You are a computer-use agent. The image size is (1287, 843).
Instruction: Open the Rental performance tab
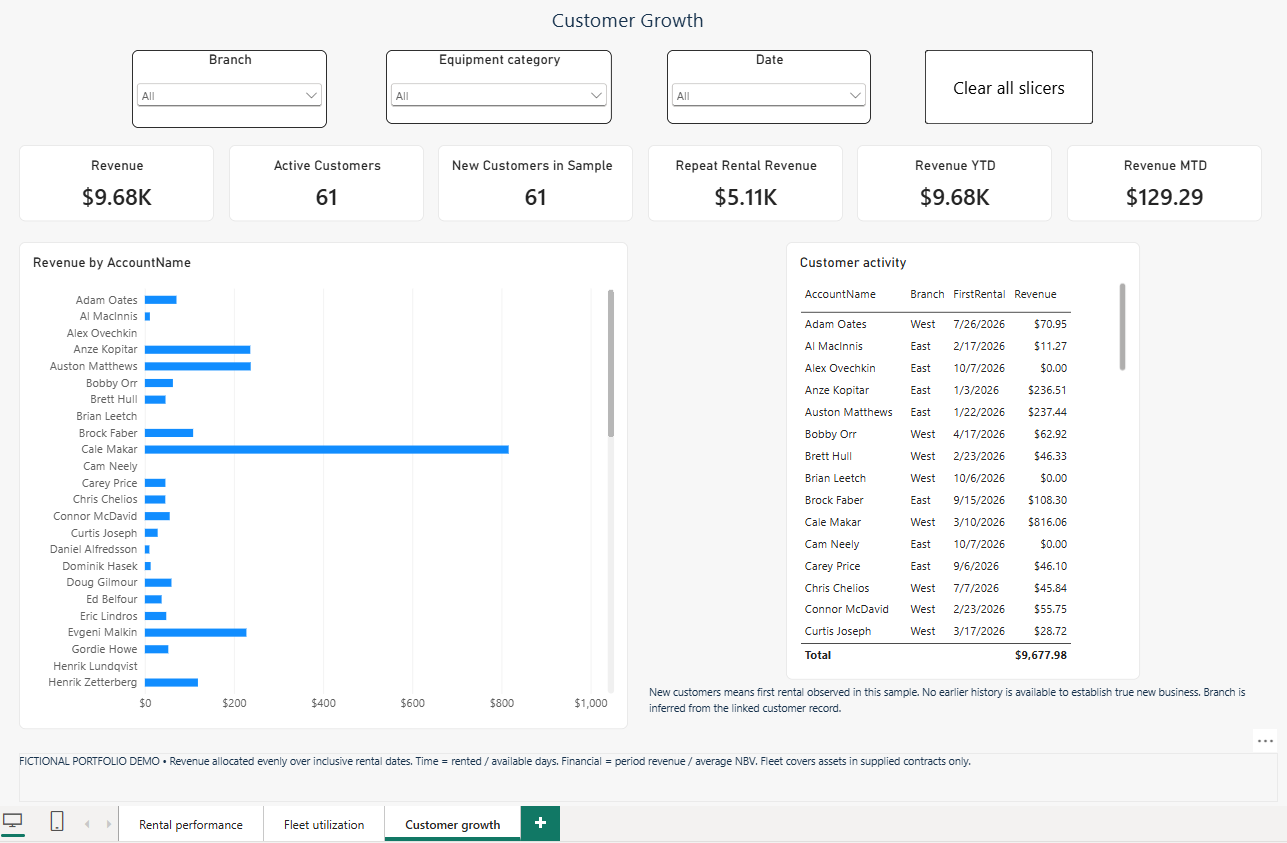[x=191, y=825]
